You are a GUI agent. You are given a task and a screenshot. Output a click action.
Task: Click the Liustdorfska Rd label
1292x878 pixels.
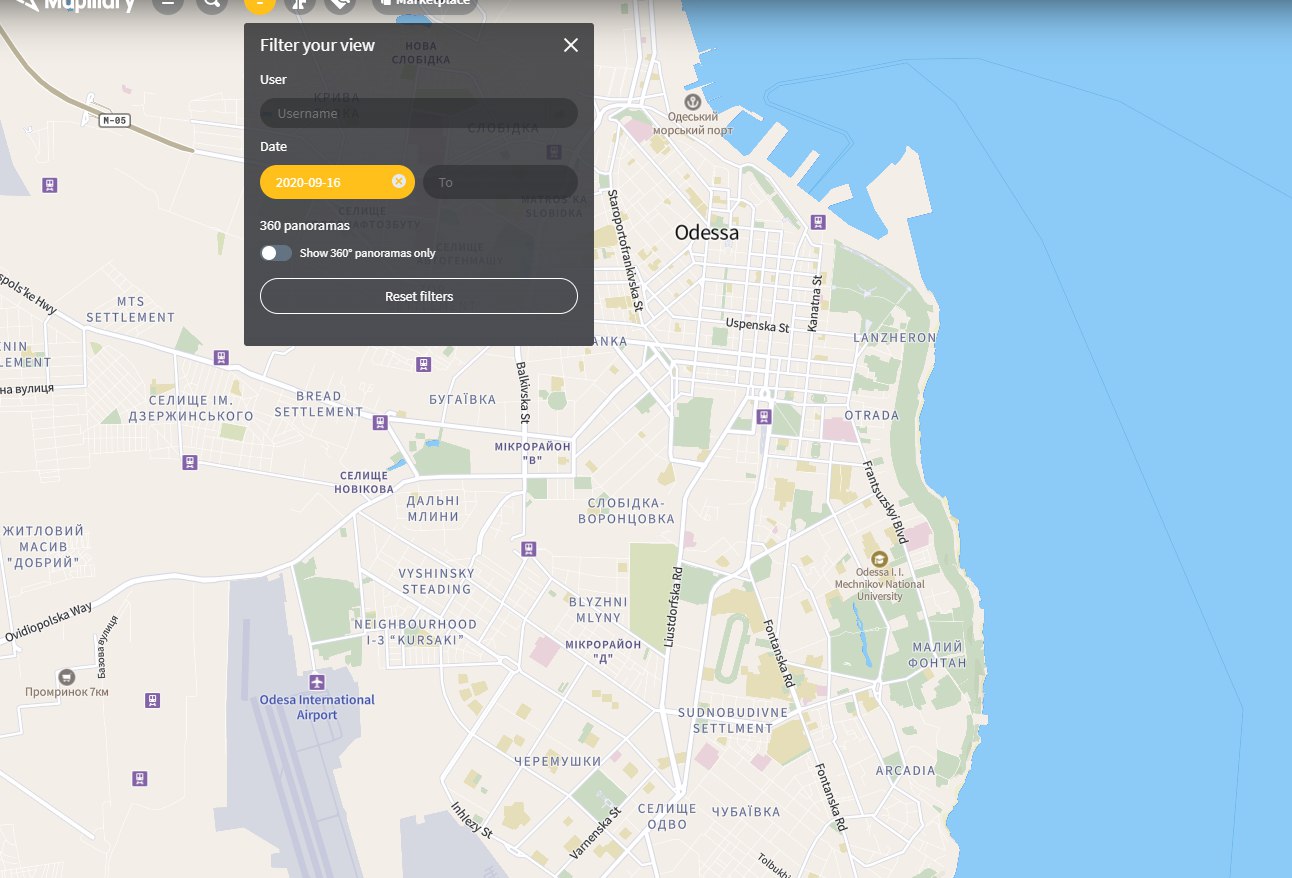click(674, 608)
